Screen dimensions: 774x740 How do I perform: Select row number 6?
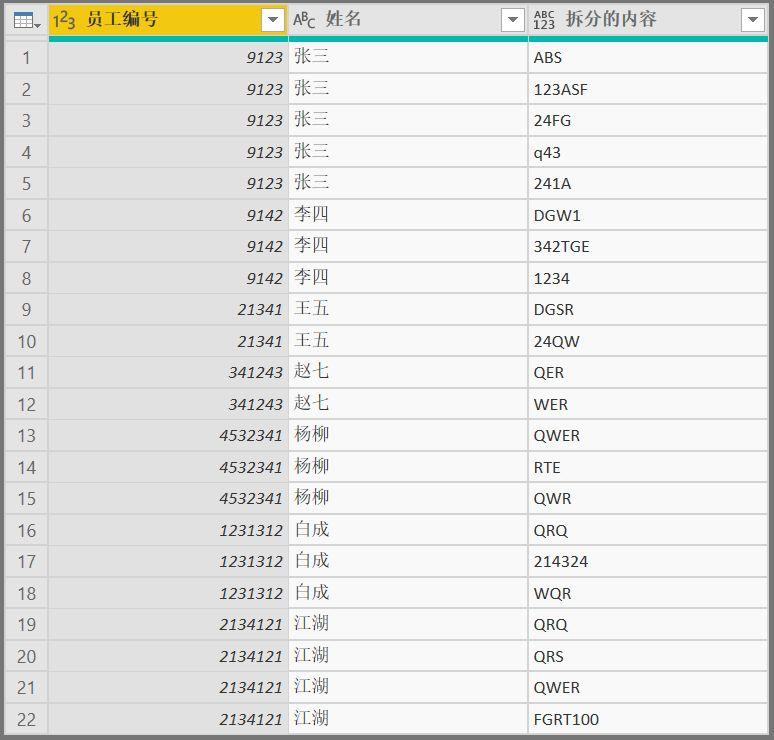pos(26,215)
